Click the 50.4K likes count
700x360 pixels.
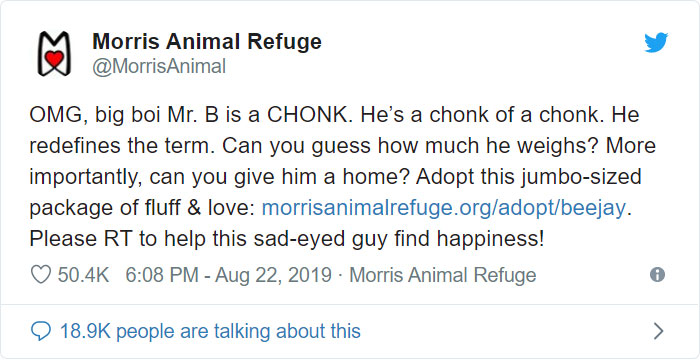point(83,275)
